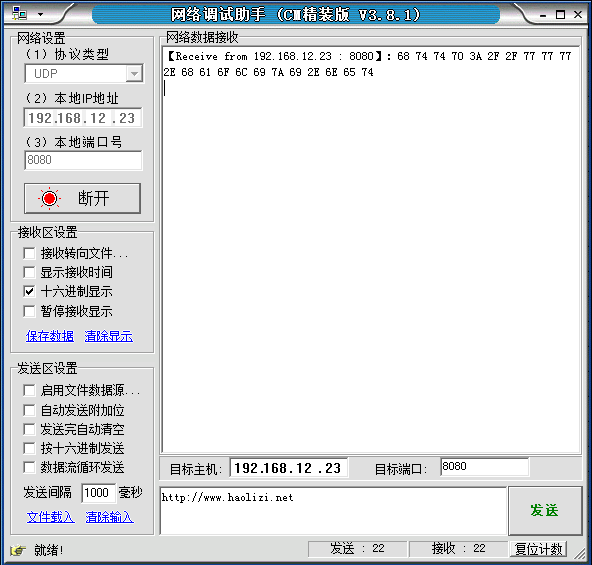This screenshot has width=592, height=565.
Task: Click the red connection status light icon
Action: point(49,198)
